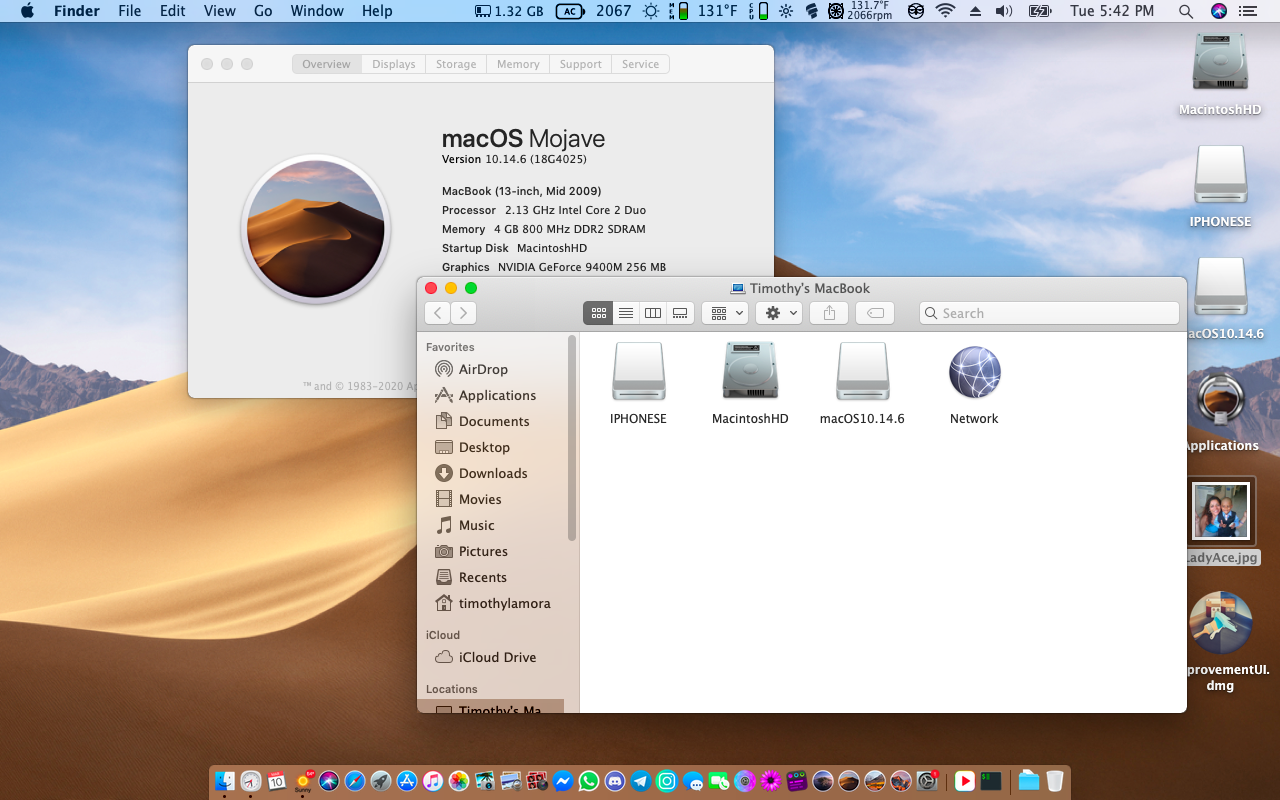Open the Help menu

[x=377, y=11]
